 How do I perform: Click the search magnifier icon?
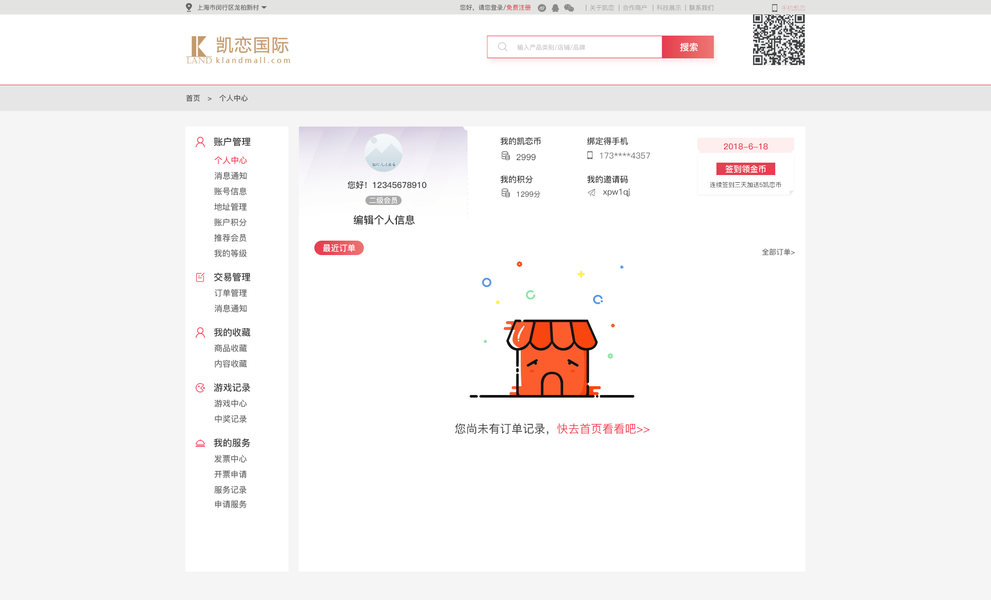pyautogui.click(x=501, y=46)
